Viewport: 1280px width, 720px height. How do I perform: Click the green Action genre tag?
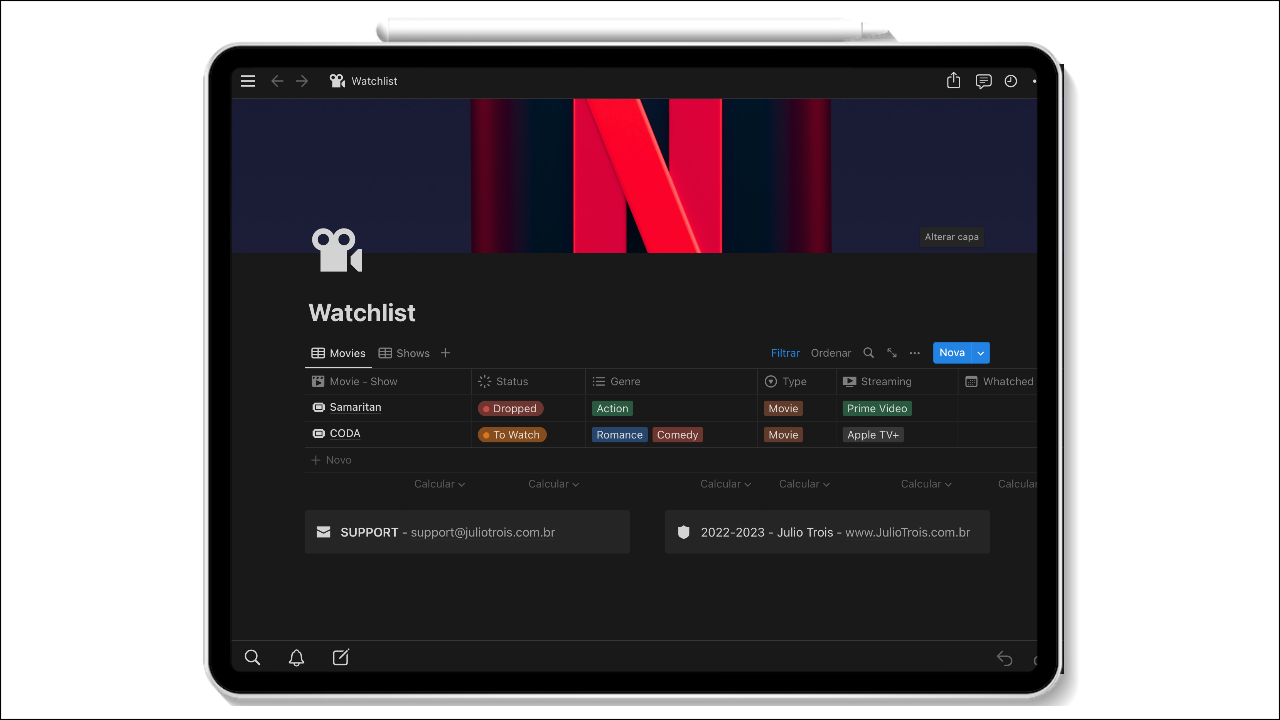pos(612,408)
